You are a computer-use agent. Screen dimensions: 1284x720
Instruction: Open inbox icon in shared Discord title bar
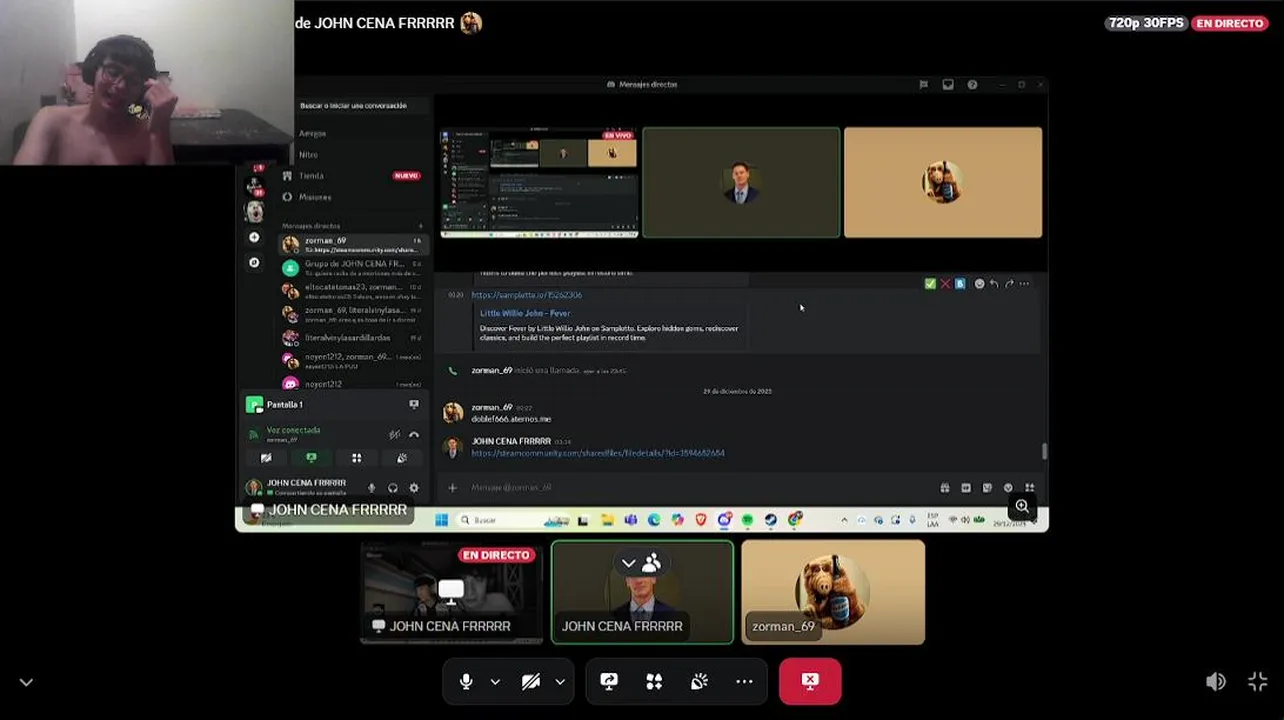(x=948, y=85)
